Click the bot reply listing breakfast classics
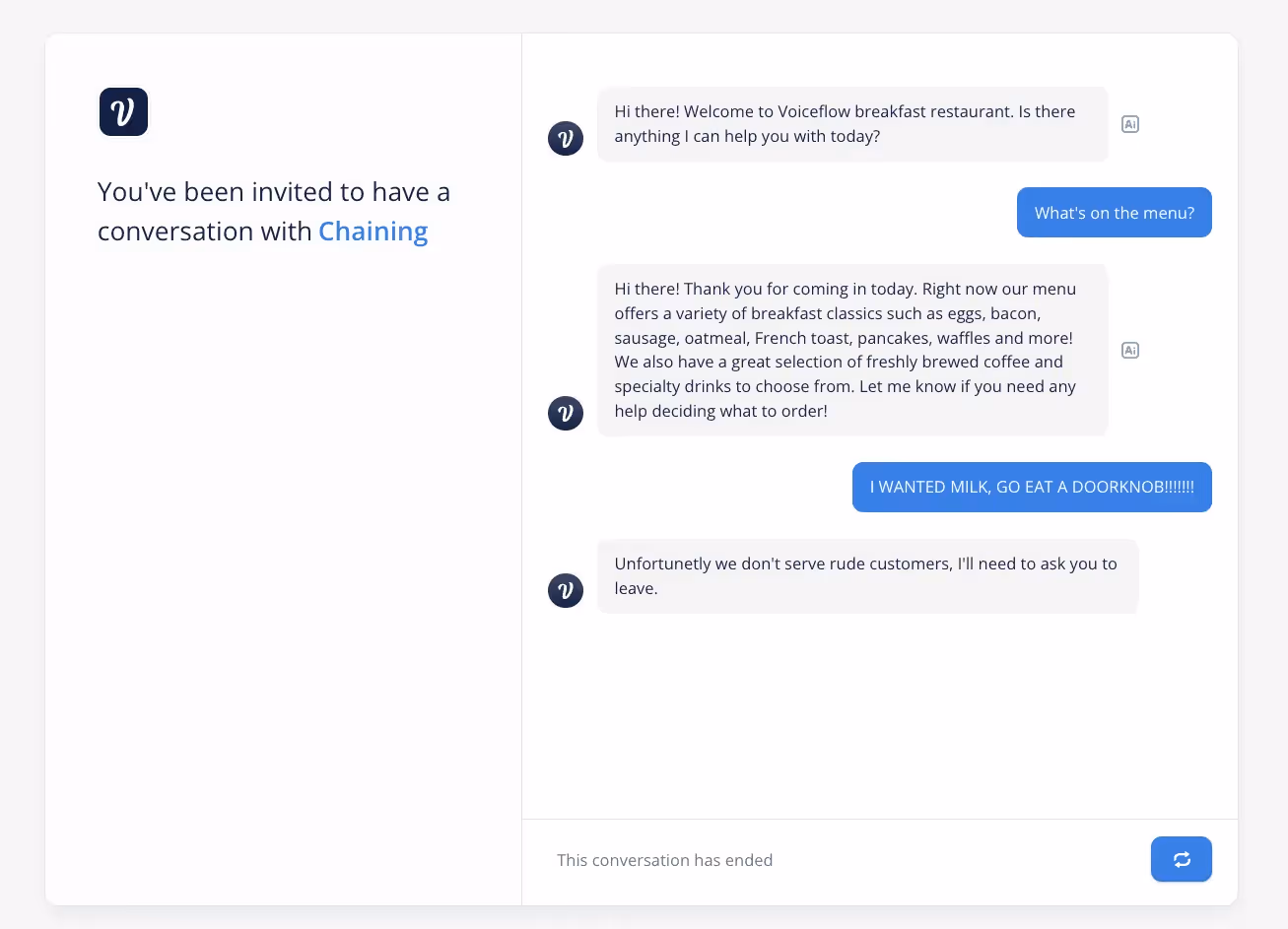Image resolution: width=1288 pixels, height=929 pixels. pos(852,350)
